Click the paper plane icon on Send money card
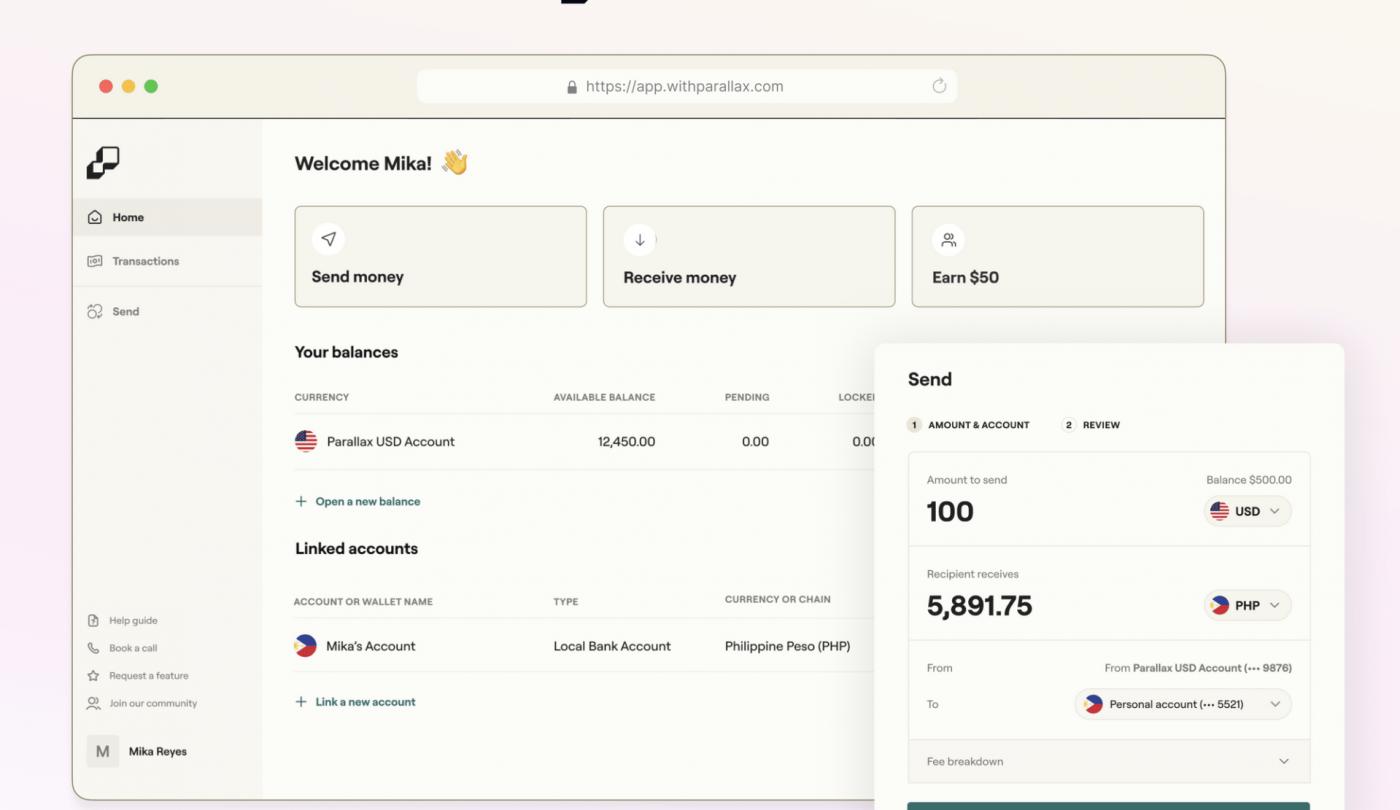 [x=328, y=239]
